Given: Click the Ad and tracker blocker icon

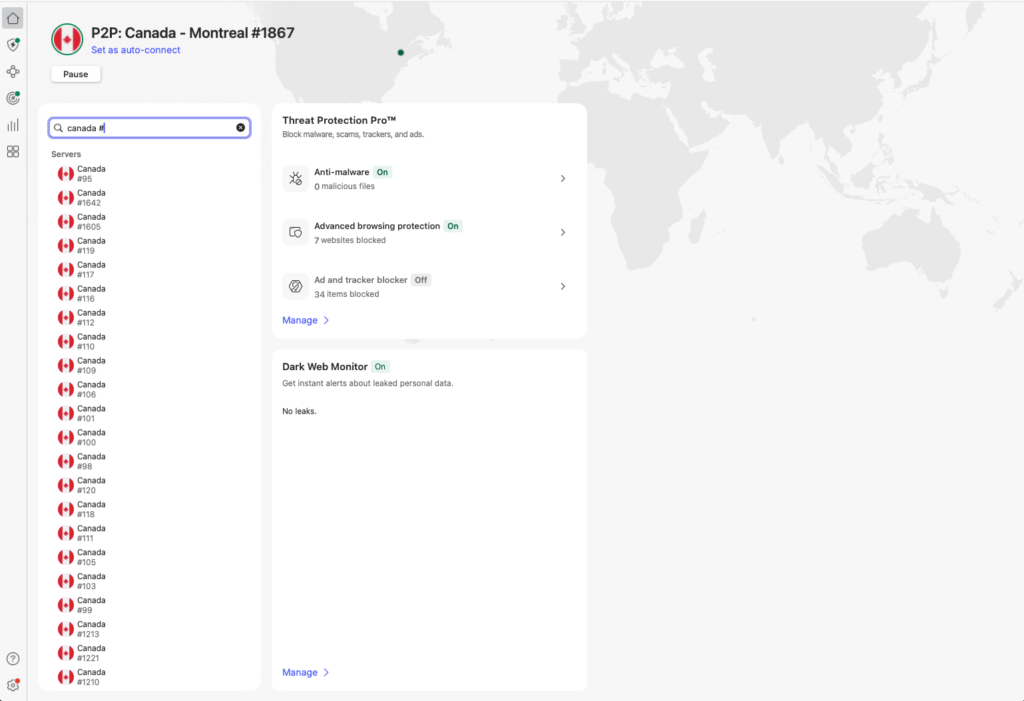Looking at the screenshot, I should (x=295, y=286).
